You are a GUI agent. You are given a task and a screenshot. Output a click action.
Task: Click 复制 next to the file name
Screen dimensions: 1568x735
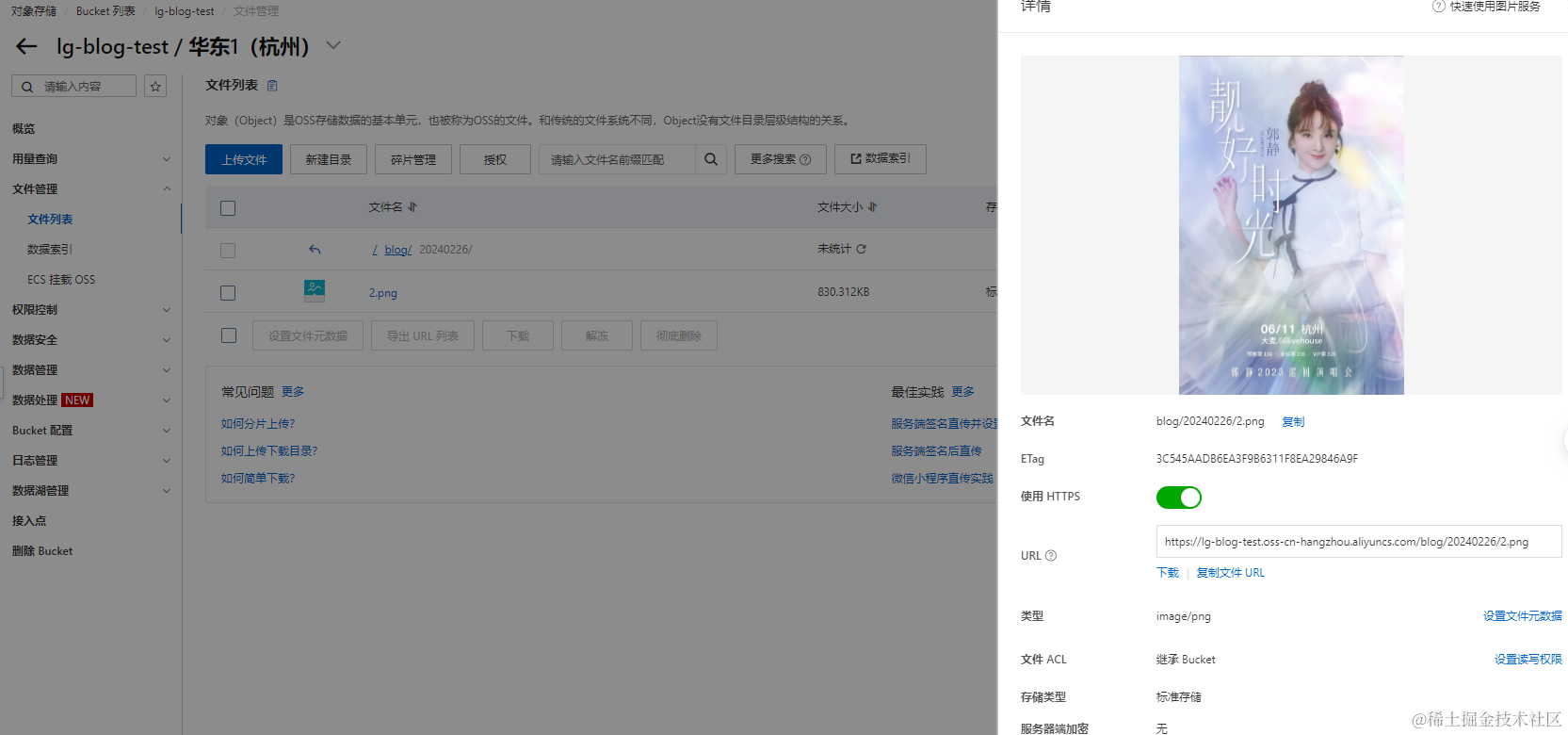(x=1293, y=422)
